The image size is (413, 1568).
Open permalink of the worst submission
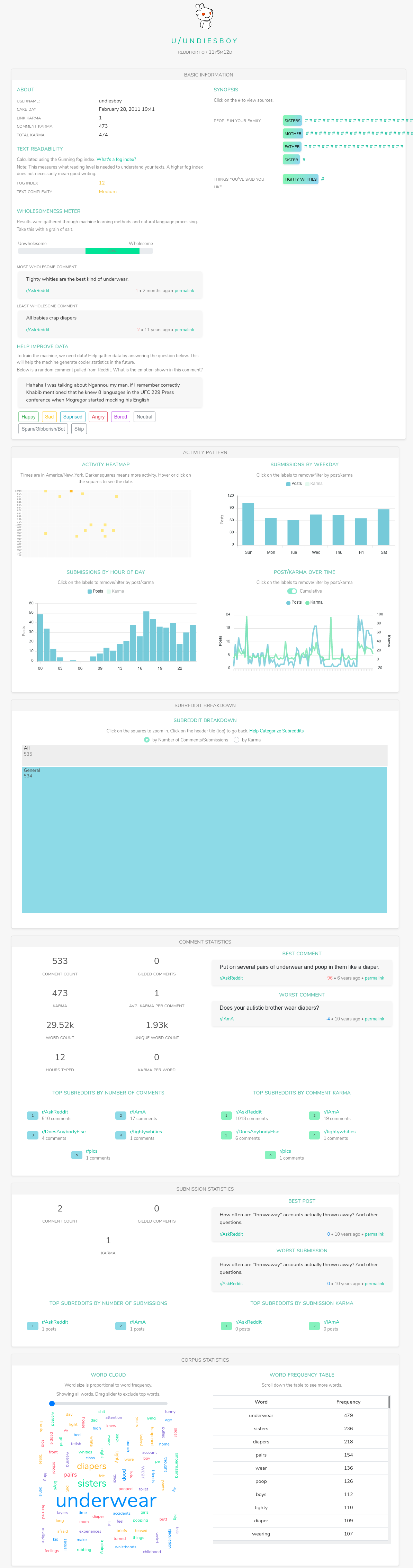coord(375,1283)
